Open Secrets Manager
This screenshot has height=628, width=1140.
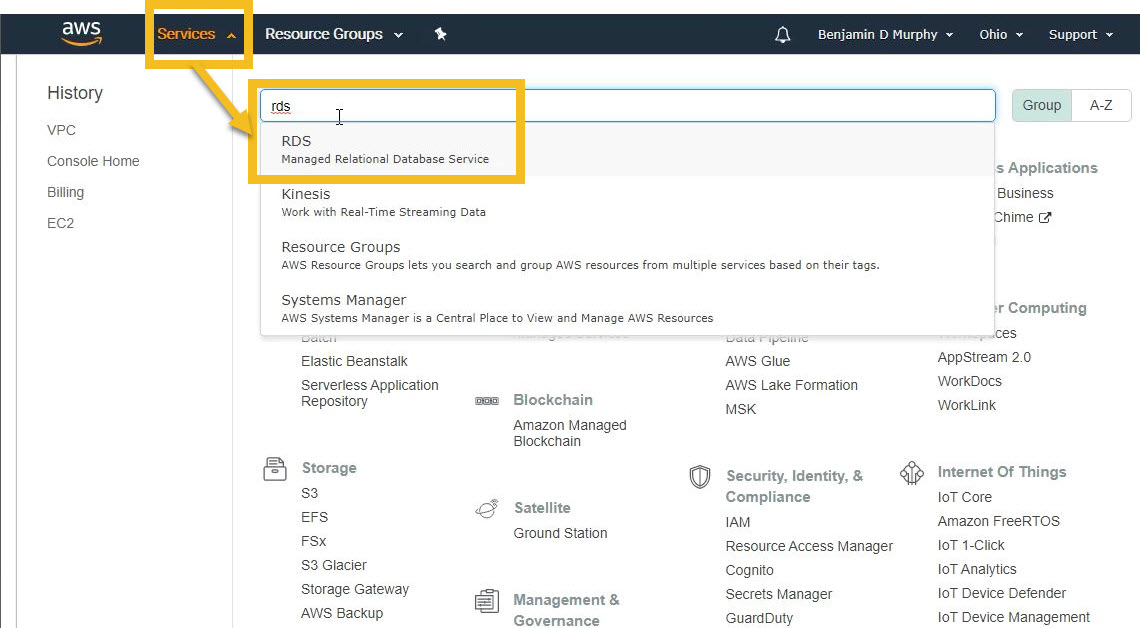point(779,595)
